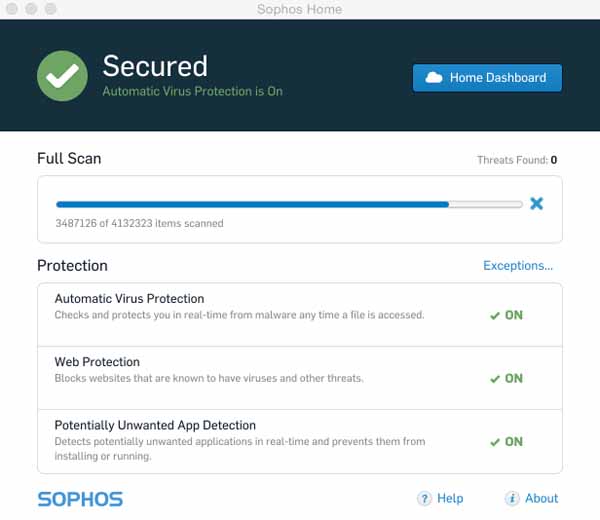This screenshot has width=600, height=520.
Task: Click the Full Scan progress bar
Action: pos(289,204)
